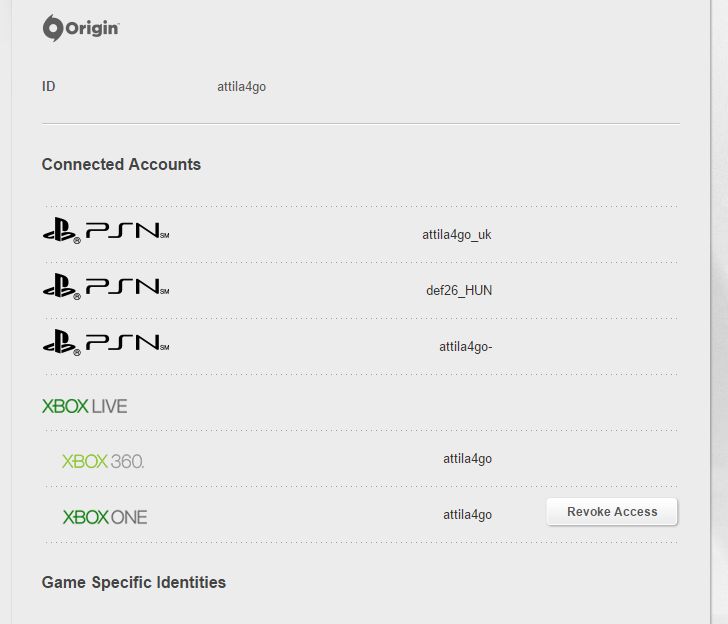Click PlayStation symbol beside def26_HUN

coord(60,287)
